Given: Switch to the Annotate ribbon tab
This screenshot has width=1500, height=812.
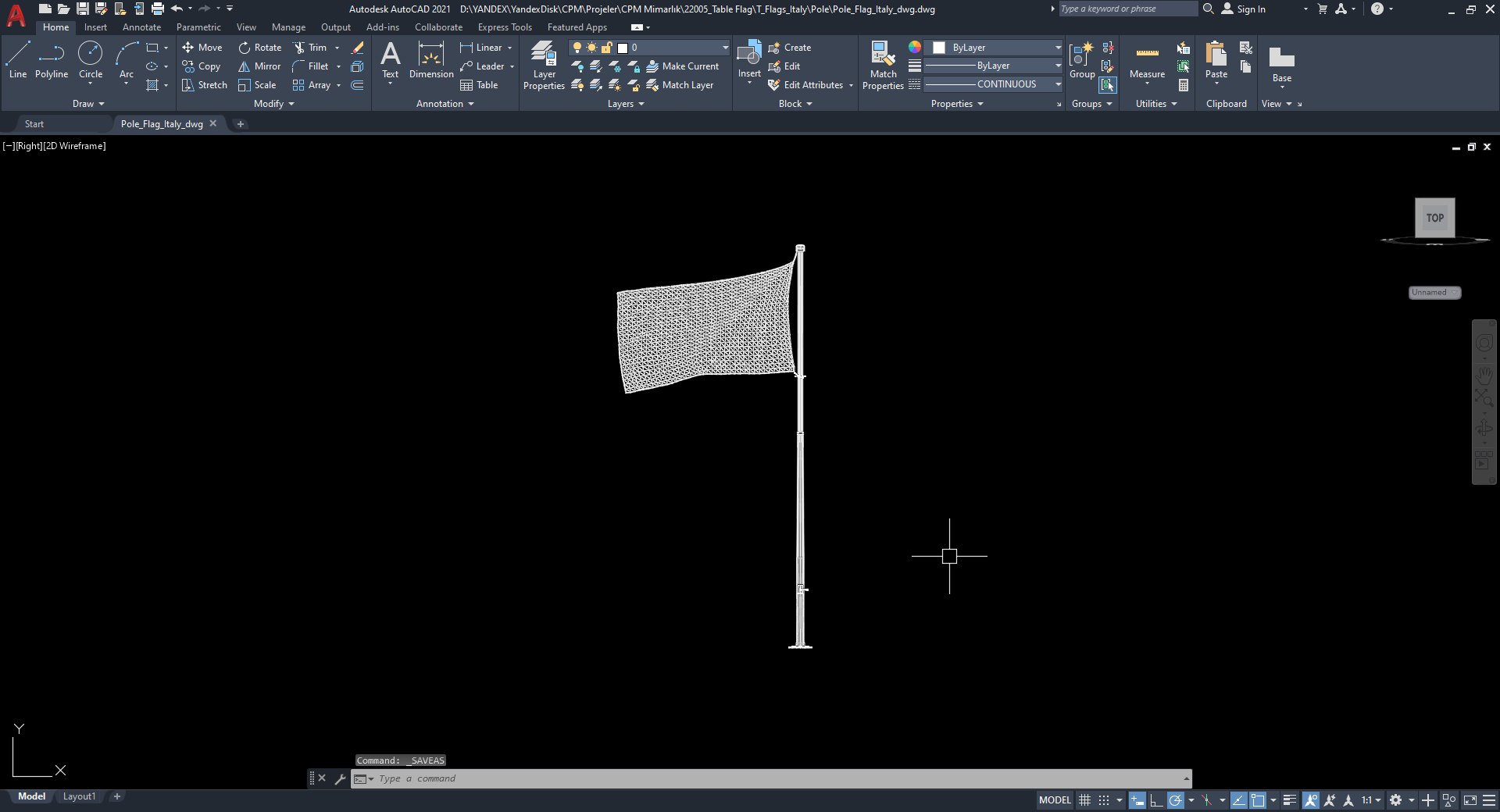Looking at the screenshot, I should (141, 27).
